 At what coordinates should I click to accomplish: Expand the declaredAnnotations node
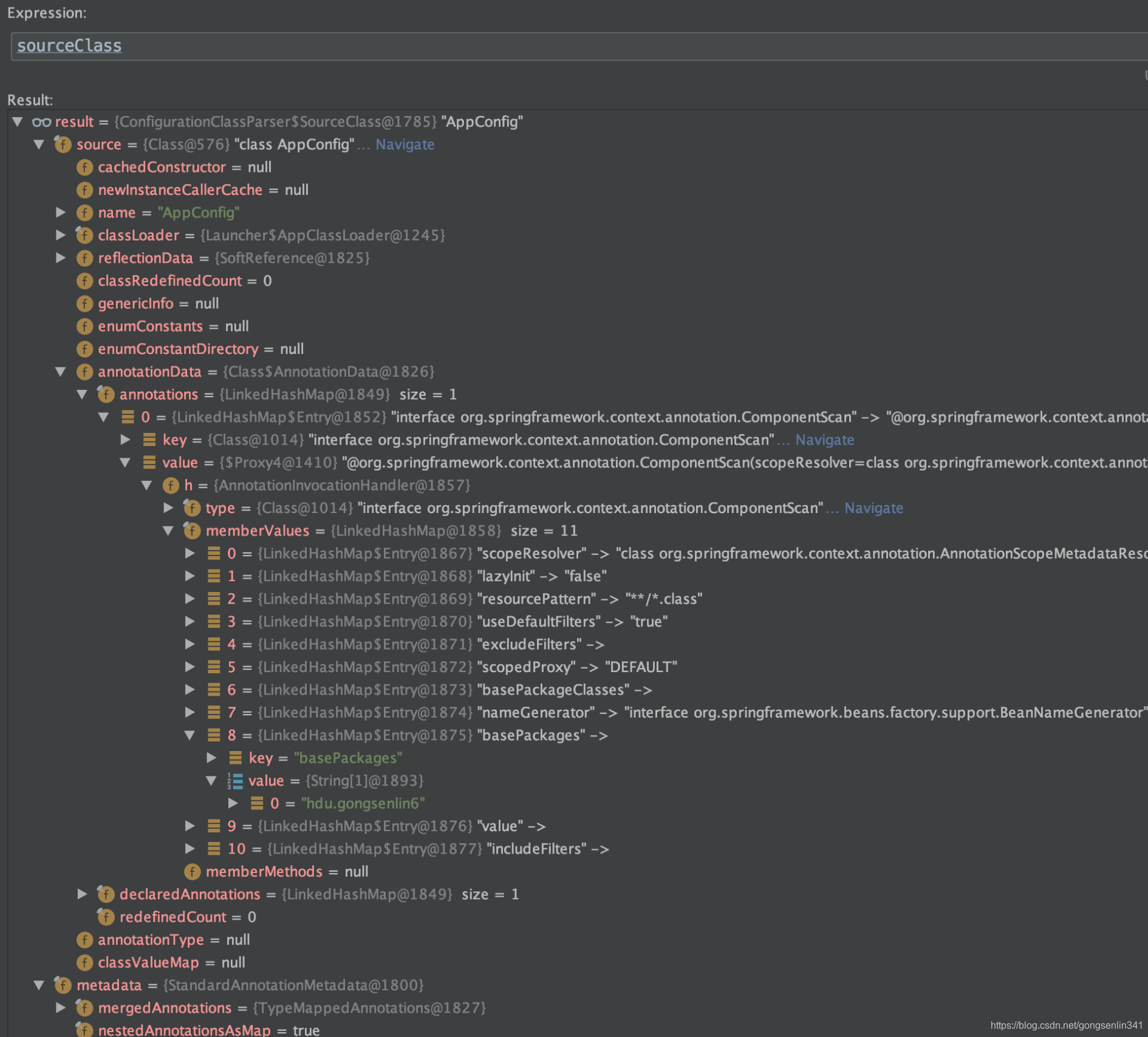point(83,894)
